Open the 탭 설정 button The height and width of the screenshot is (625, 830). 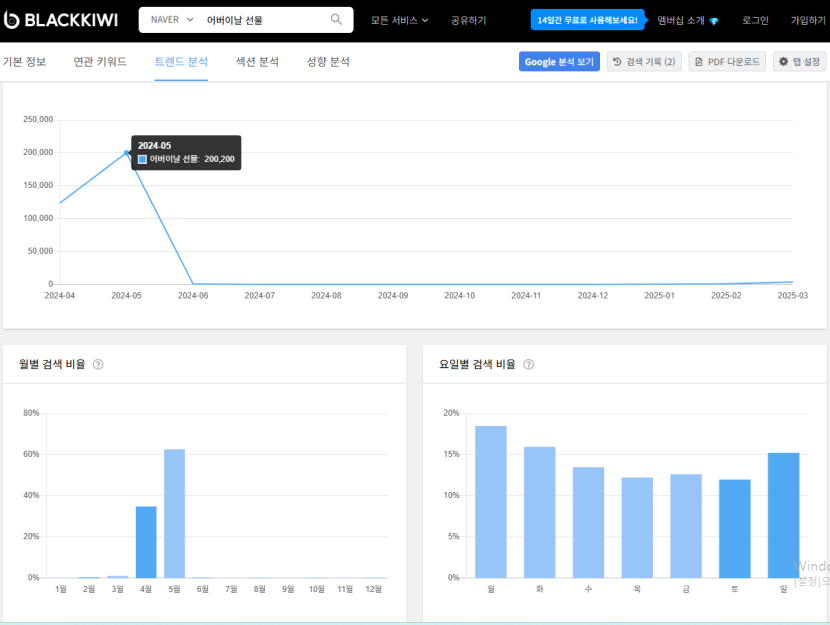tap(799, 61)
